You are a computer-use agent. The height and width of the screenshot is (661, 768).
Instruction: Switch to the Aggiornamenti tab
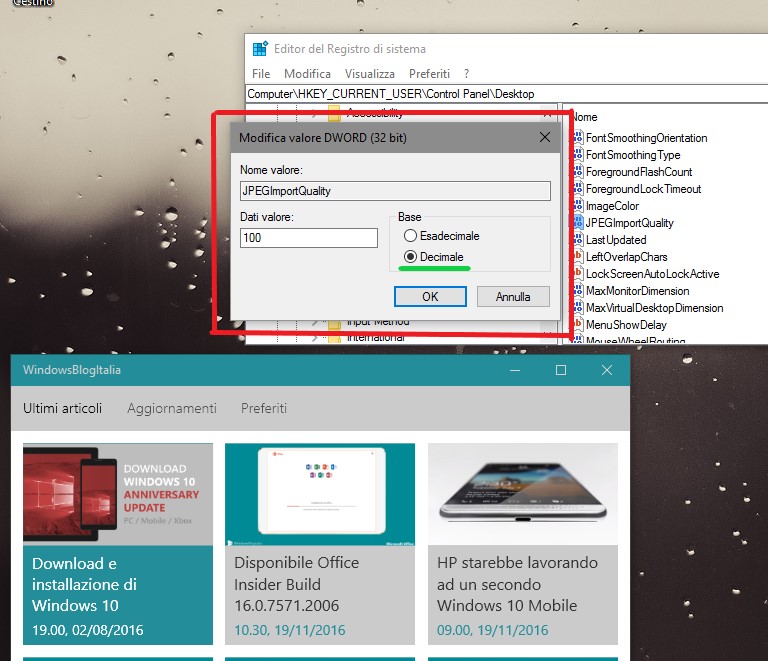click(x=172, y=408)
